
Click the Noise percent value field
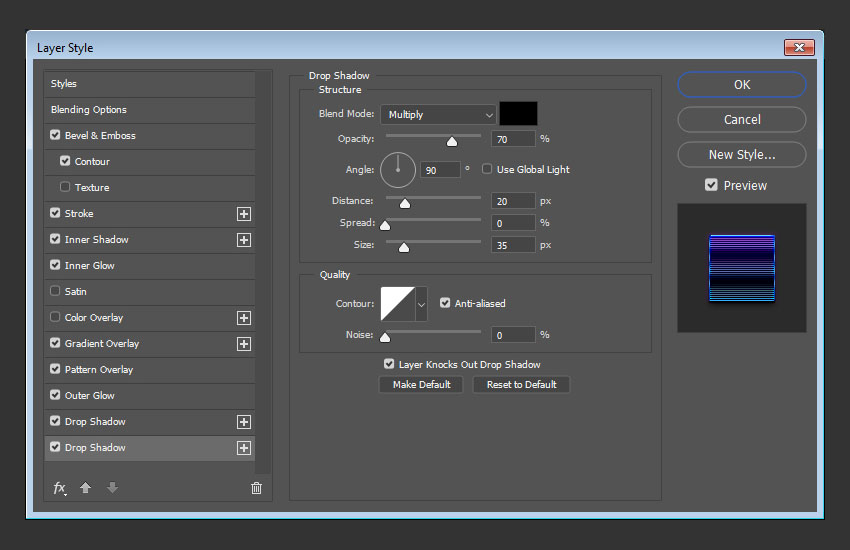tap(513, 335)
